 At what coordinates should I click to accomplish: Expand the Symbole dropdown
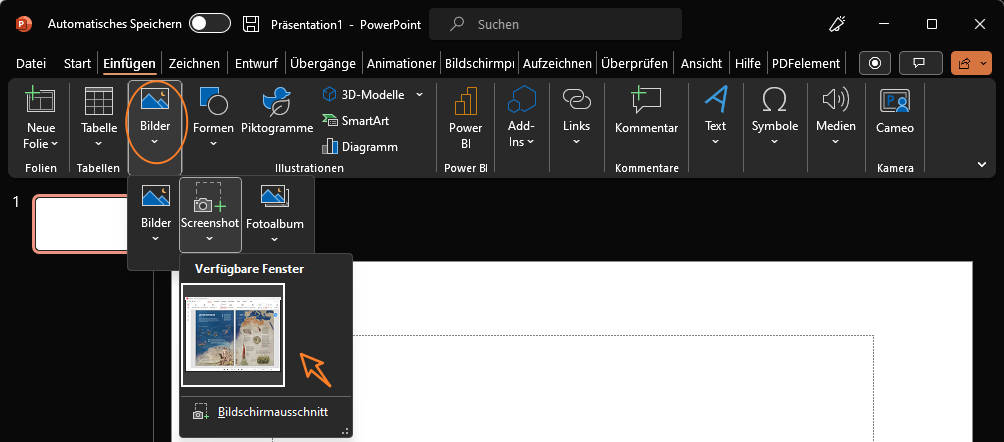tap(775, 141)
